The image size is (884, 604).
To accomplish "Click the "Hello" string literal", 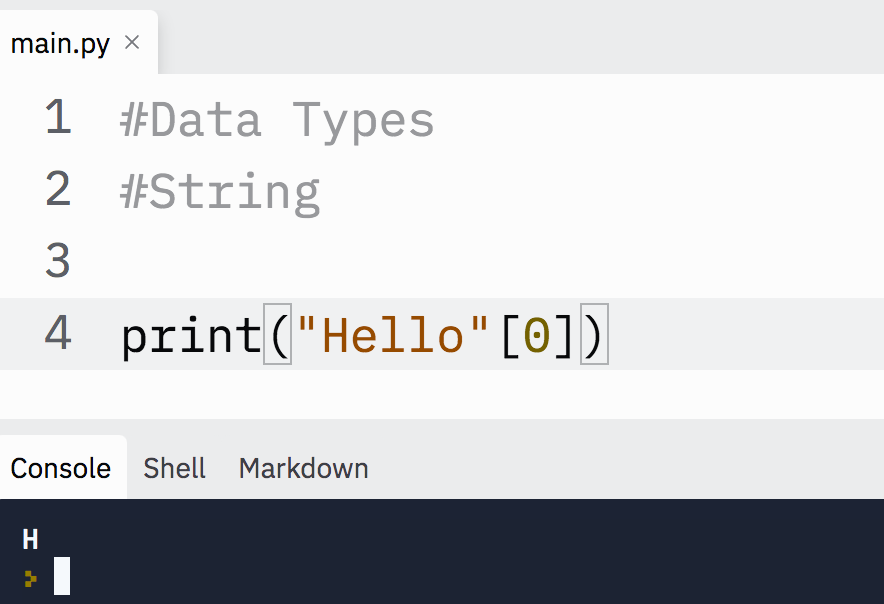I will point(392,336).
